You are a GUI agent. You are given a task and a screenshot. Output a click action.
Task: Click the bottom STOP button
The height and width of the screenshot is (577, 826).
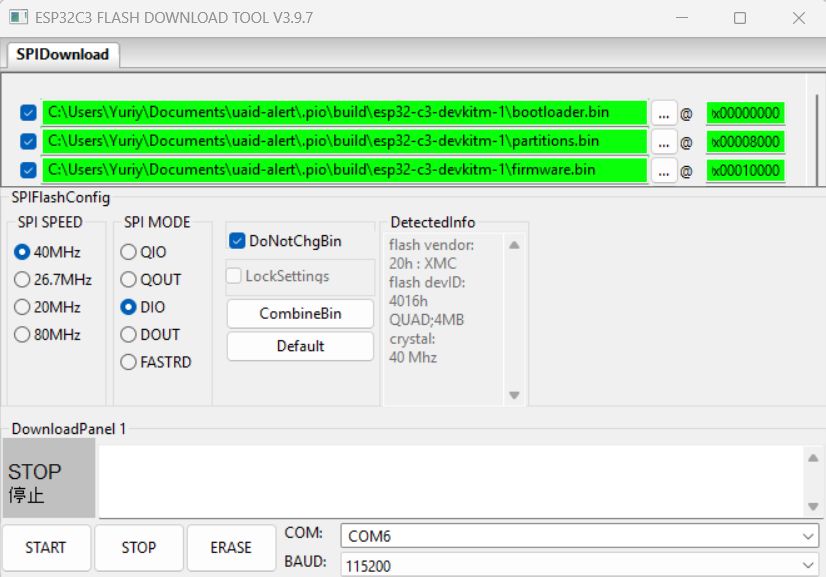pyautogui.click(x=139, y=547)
